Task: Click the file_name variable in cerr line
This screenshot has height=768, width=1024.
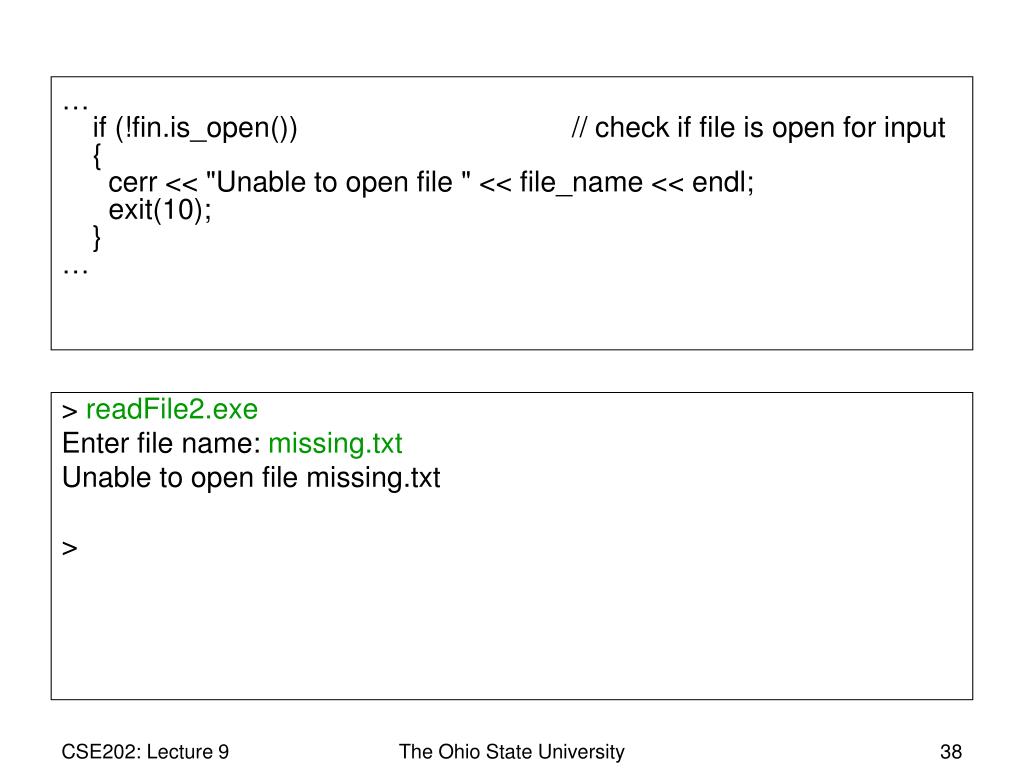Action: tap(581, 184)
